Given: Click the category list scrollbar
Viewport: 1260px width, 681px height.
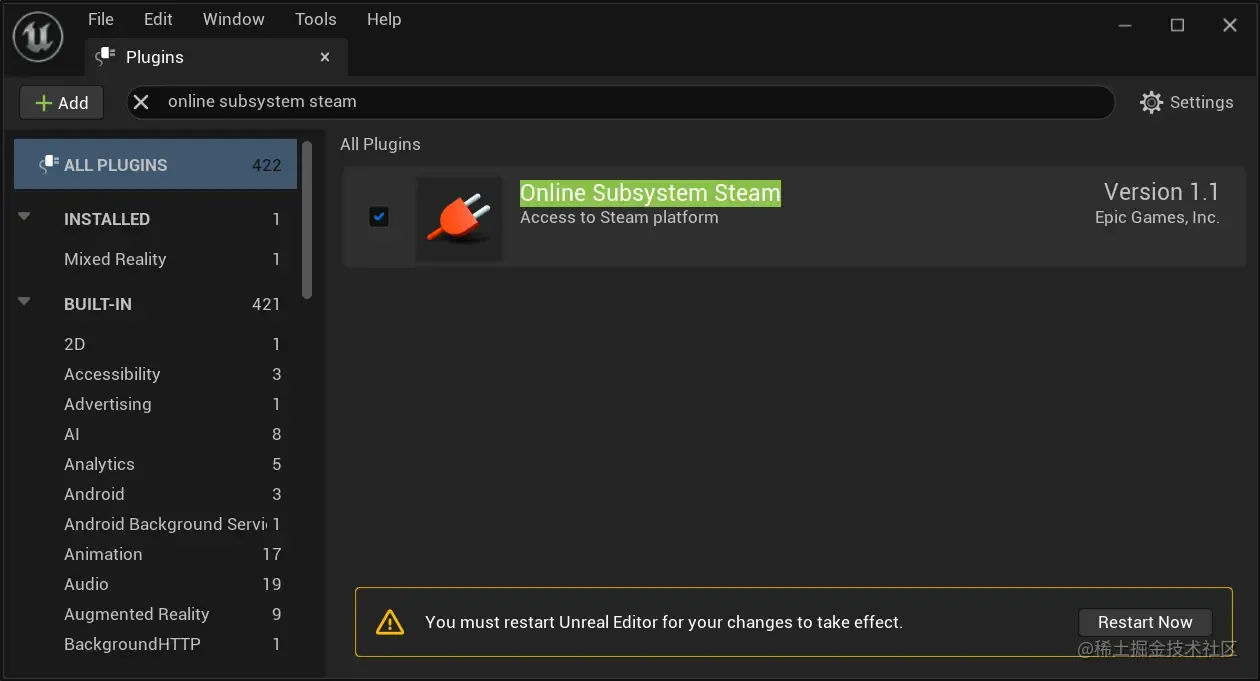Looking at the screenshot, I should 307,220.
